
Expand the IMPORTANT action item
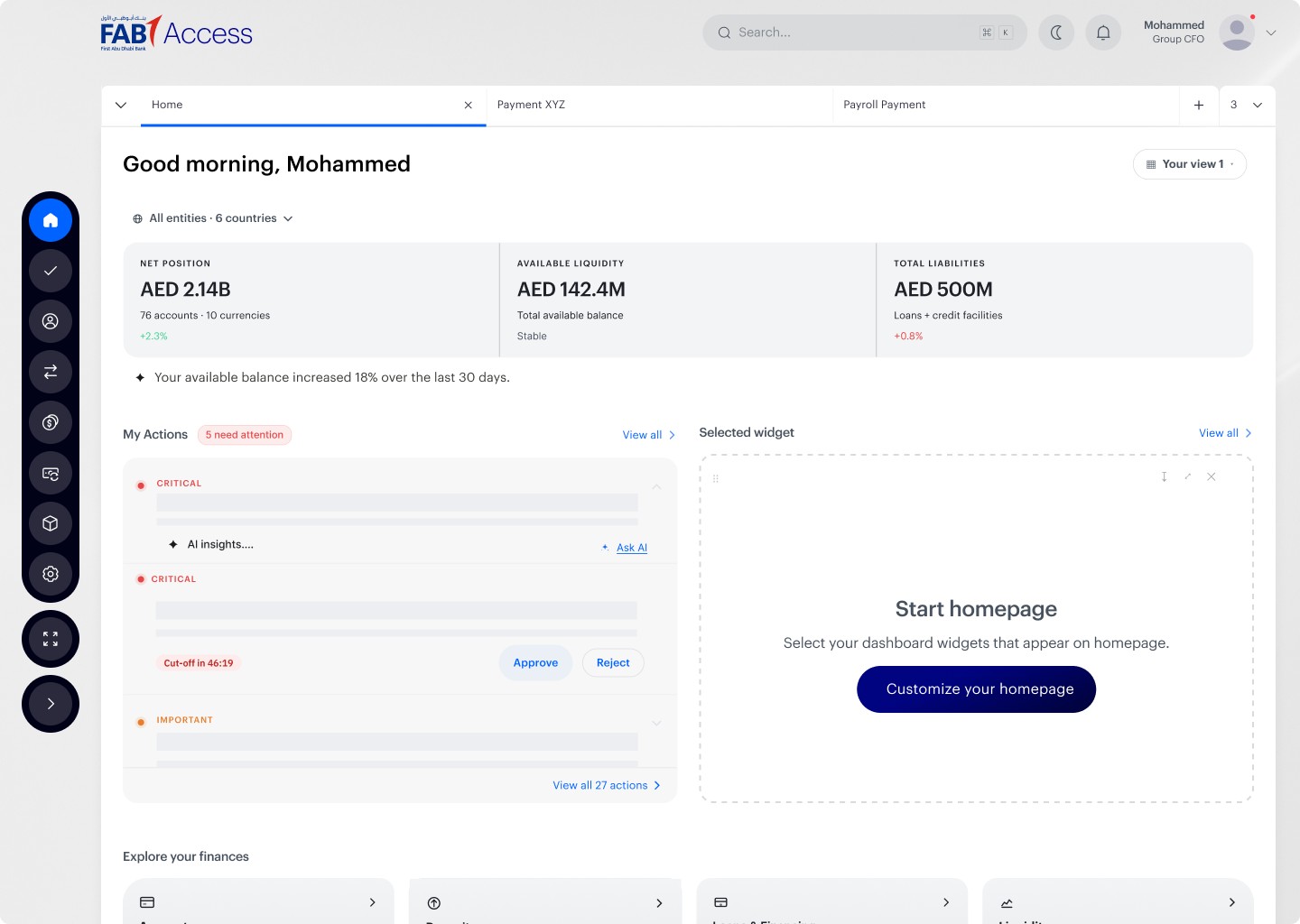pos(657,723)
